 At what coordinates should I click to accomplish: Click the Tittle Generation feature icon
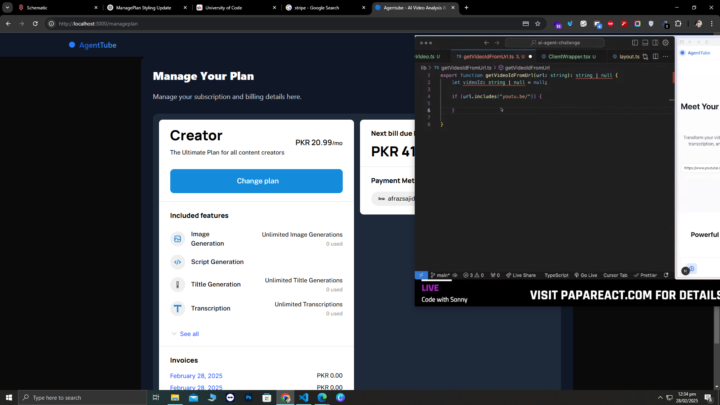178,285
